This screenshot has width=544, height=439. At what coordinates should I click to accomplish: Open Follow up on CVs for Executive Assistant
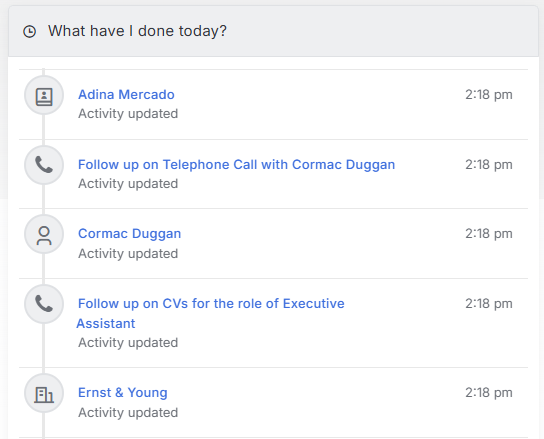(x=211, y=313)
